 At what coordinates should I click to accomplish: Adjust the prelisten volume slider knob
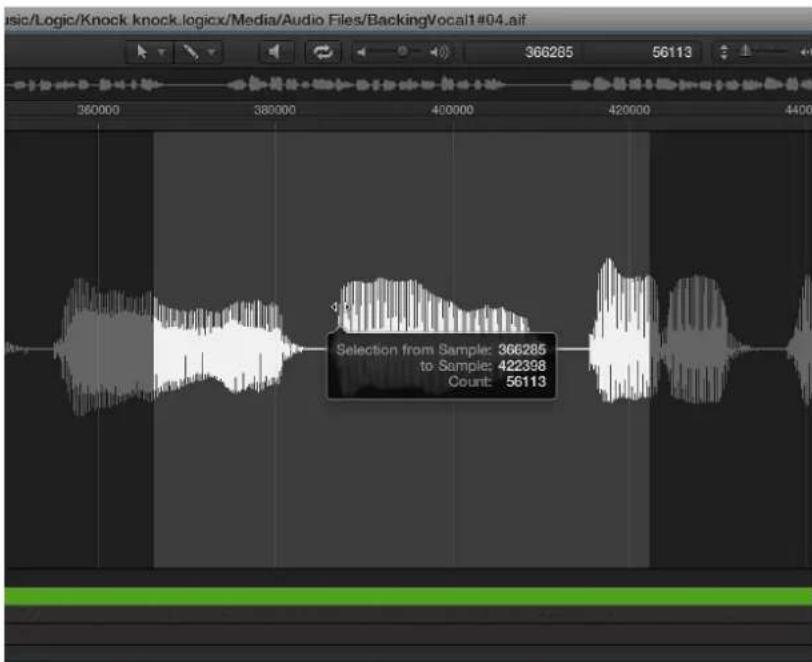402,51
